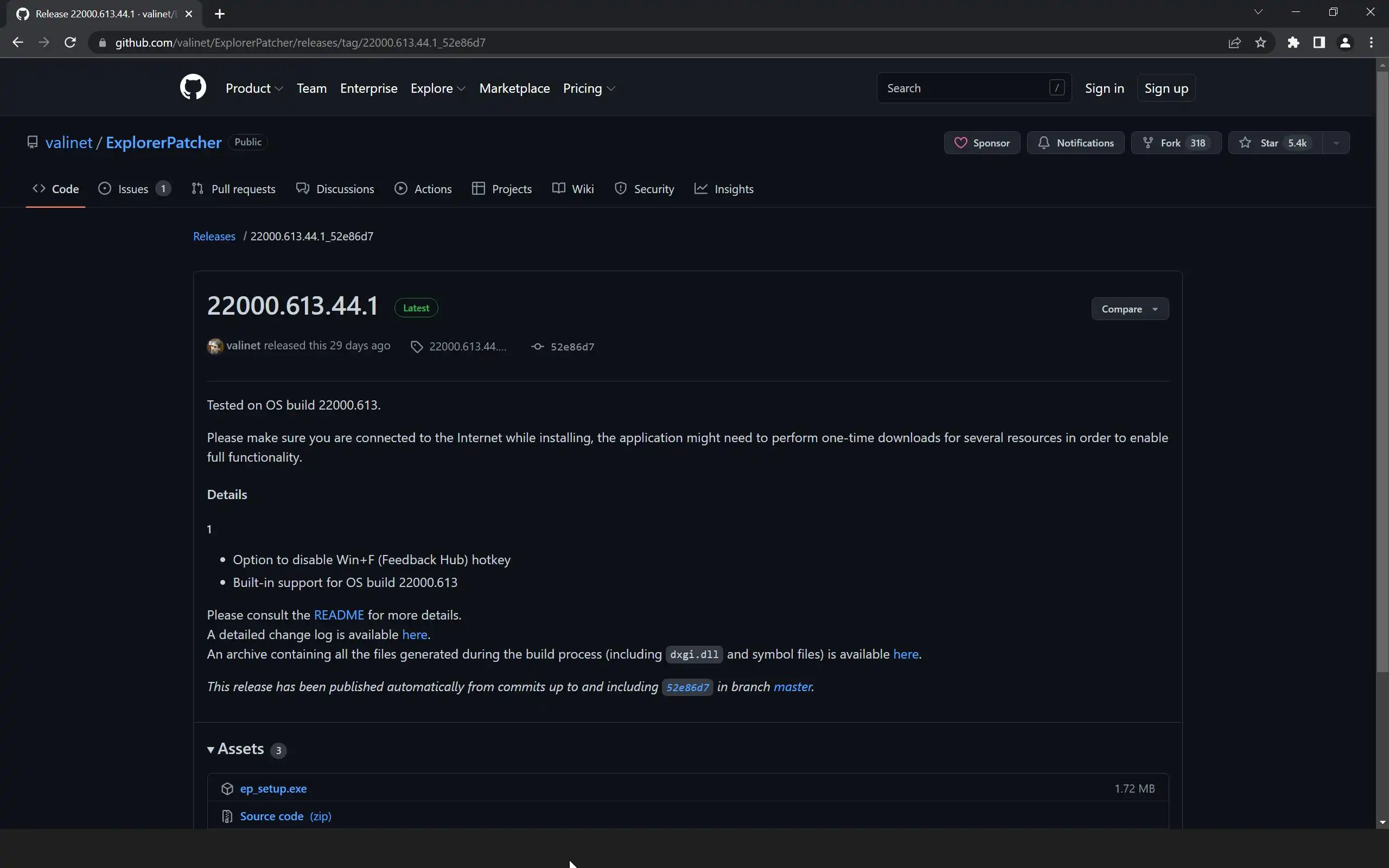Open the 22000.613.44 tag link

[x=467, y=347]
